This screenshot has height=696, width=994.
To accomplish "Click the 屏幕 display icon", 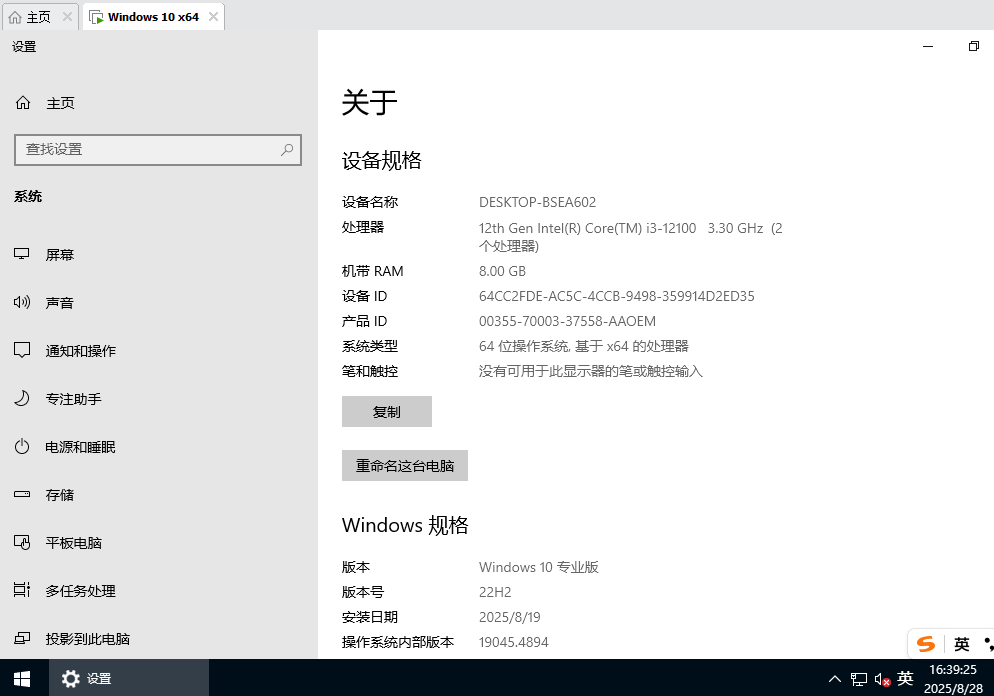I will coord(22,254).
